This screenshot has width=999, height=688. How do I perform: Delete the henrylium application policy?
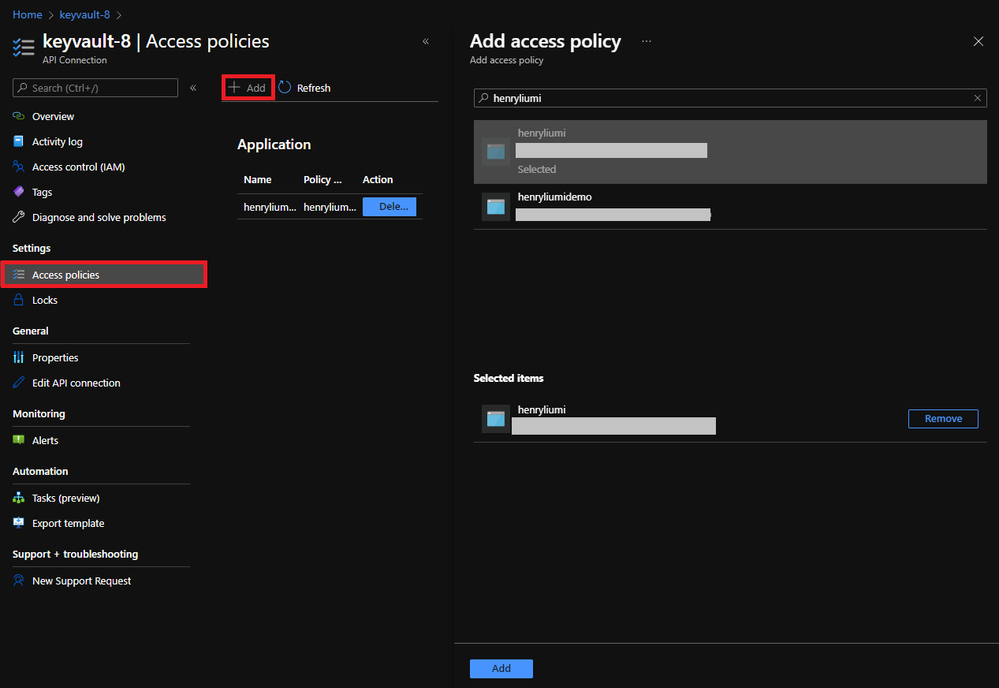point(389,206)
